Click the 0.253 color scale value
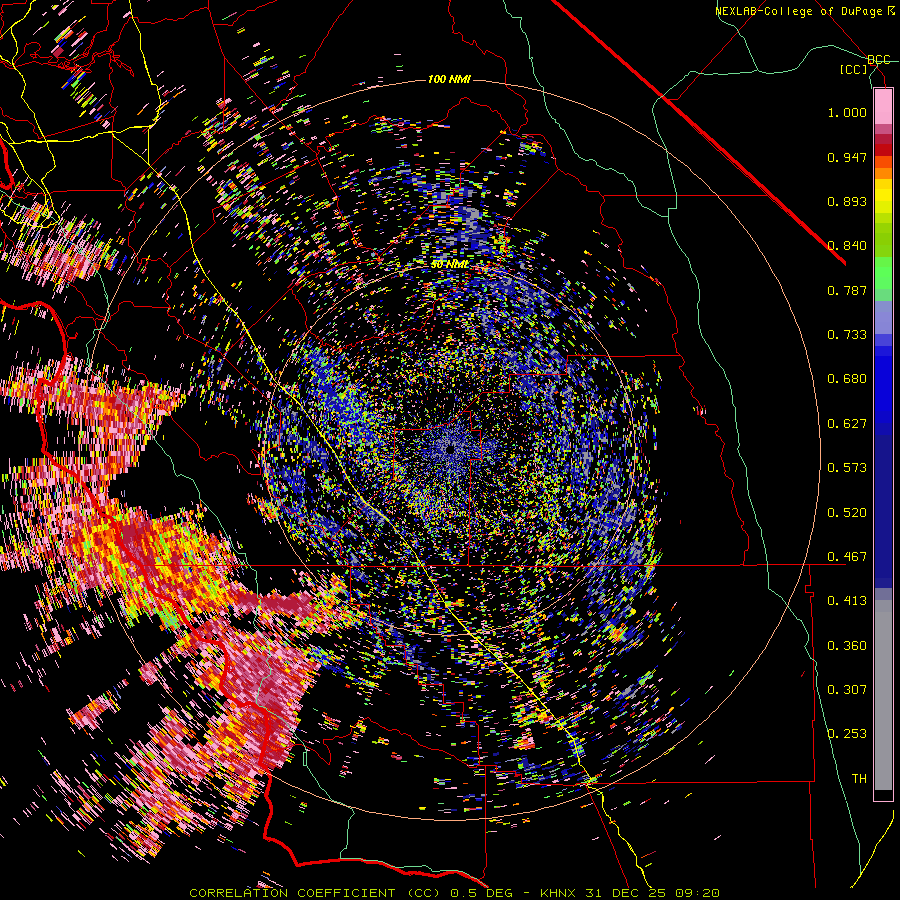This screenshot has width=900, height=900. [x=847, y=734]
